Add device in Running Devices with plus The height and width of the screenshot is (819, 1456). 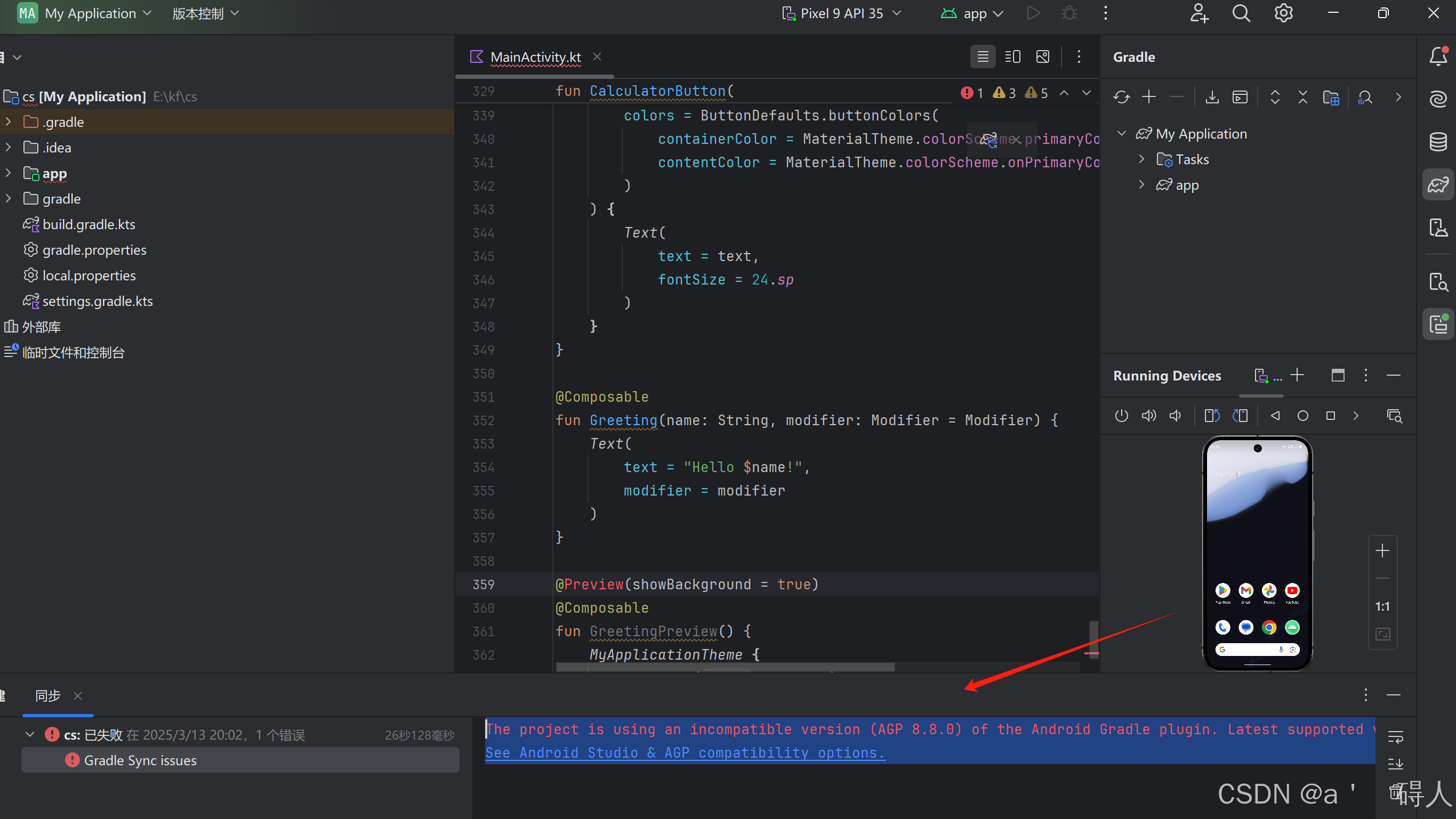point(1297,375)
